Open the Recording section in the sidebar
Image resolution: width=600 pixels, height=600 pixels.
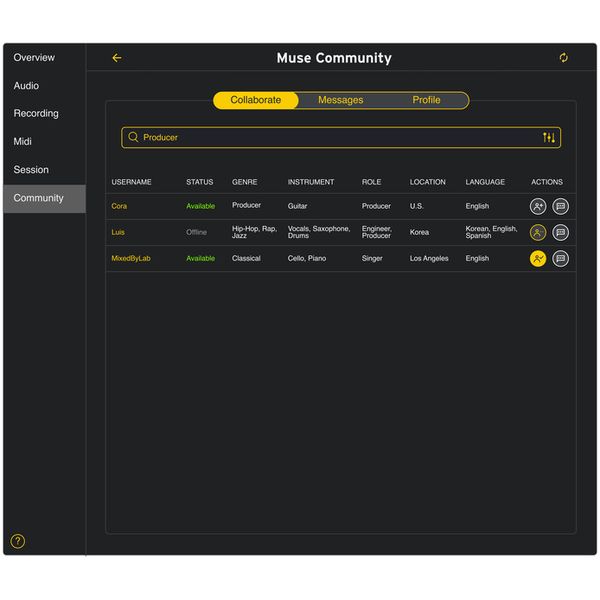(x=36, y=114)
